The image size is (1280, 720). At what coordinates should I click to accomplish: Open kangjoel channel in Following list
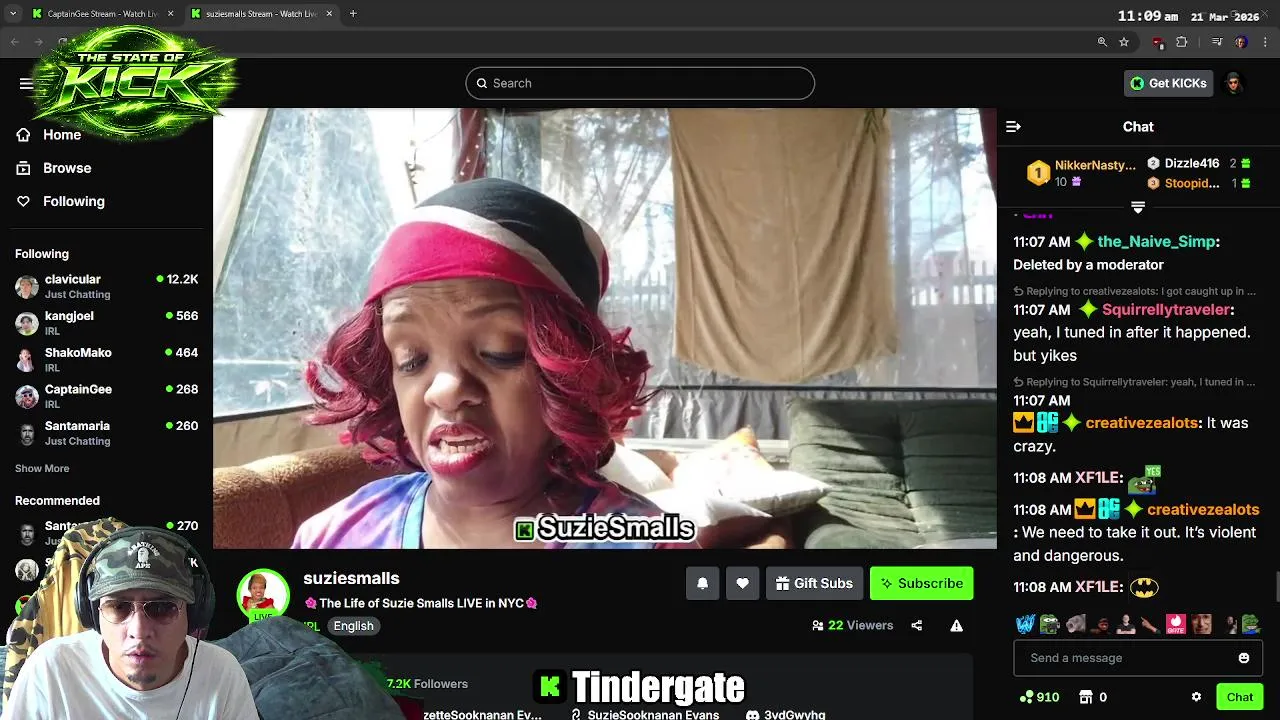click(106, 323)
